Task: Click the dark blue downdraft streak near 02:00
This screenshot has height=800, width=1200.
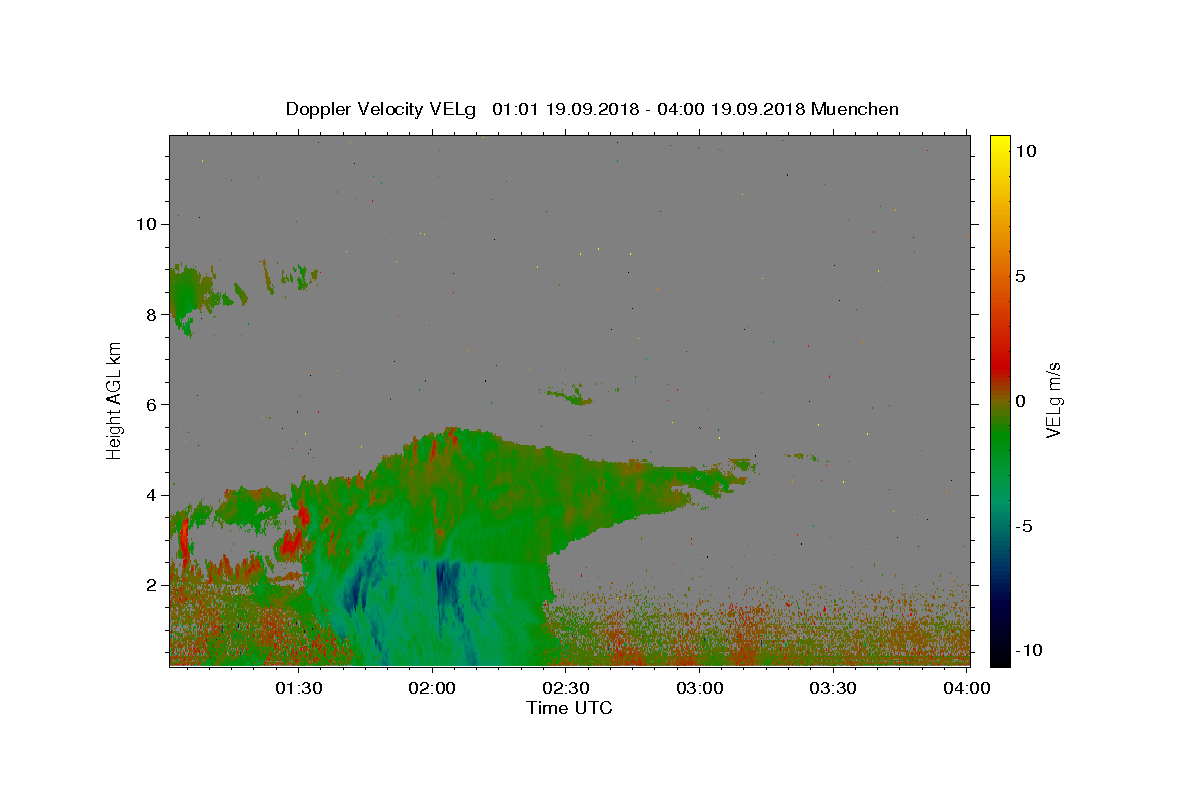Action: click(446, 585)
